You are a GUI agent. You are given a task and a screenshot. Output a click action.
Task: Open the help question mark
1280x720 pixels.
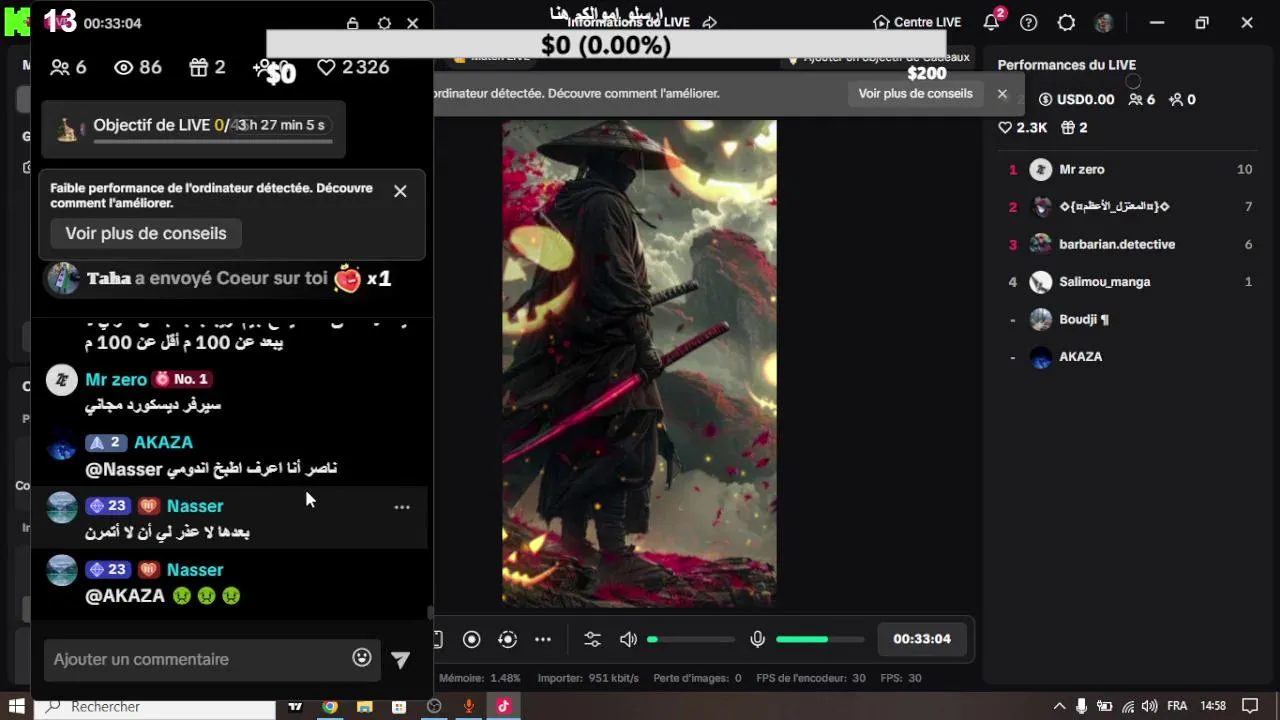pyautogui.click(x=1029, y=22)
